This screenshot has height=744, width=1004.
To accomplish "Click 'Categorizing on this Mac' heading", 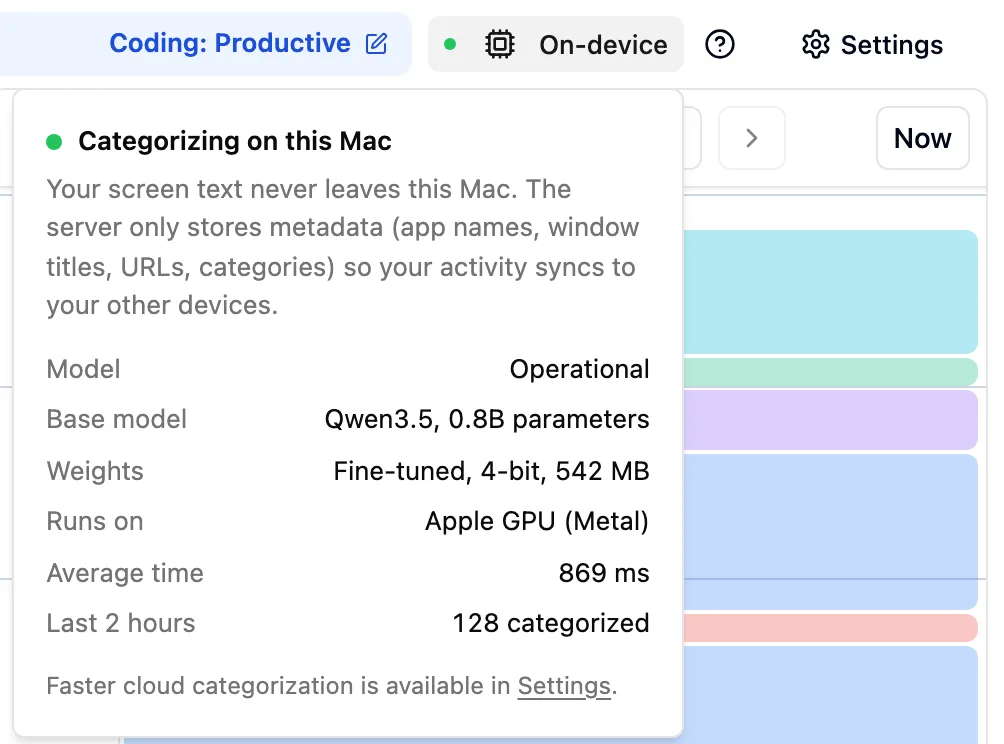I will pos(235,142).
